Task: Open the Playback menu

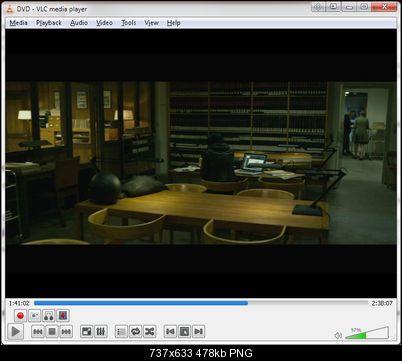Action: point(49,23)
